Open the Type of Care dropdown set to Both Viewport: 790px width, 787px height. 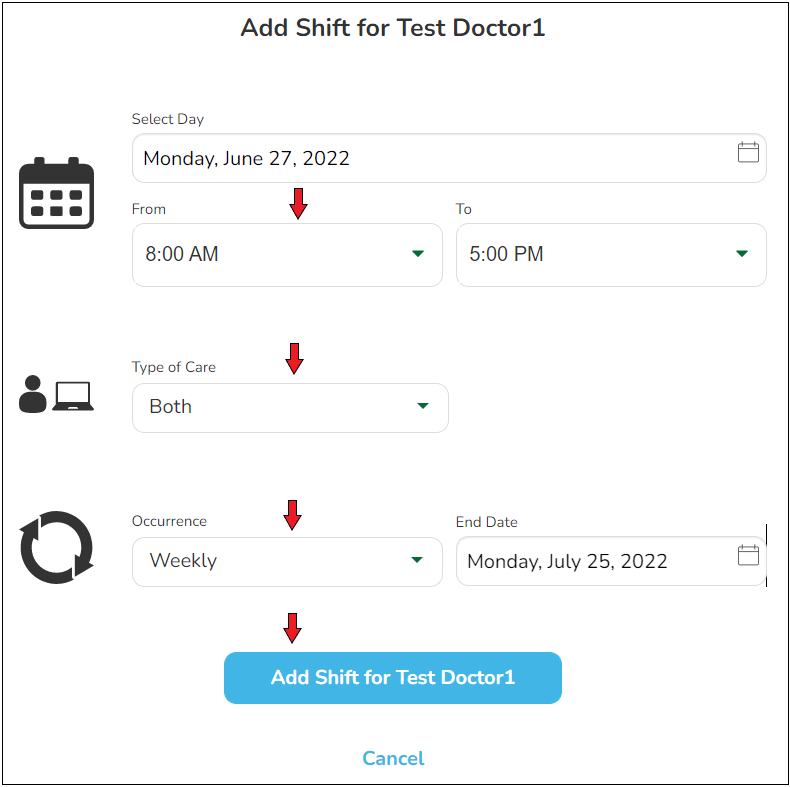coord(290,407)
